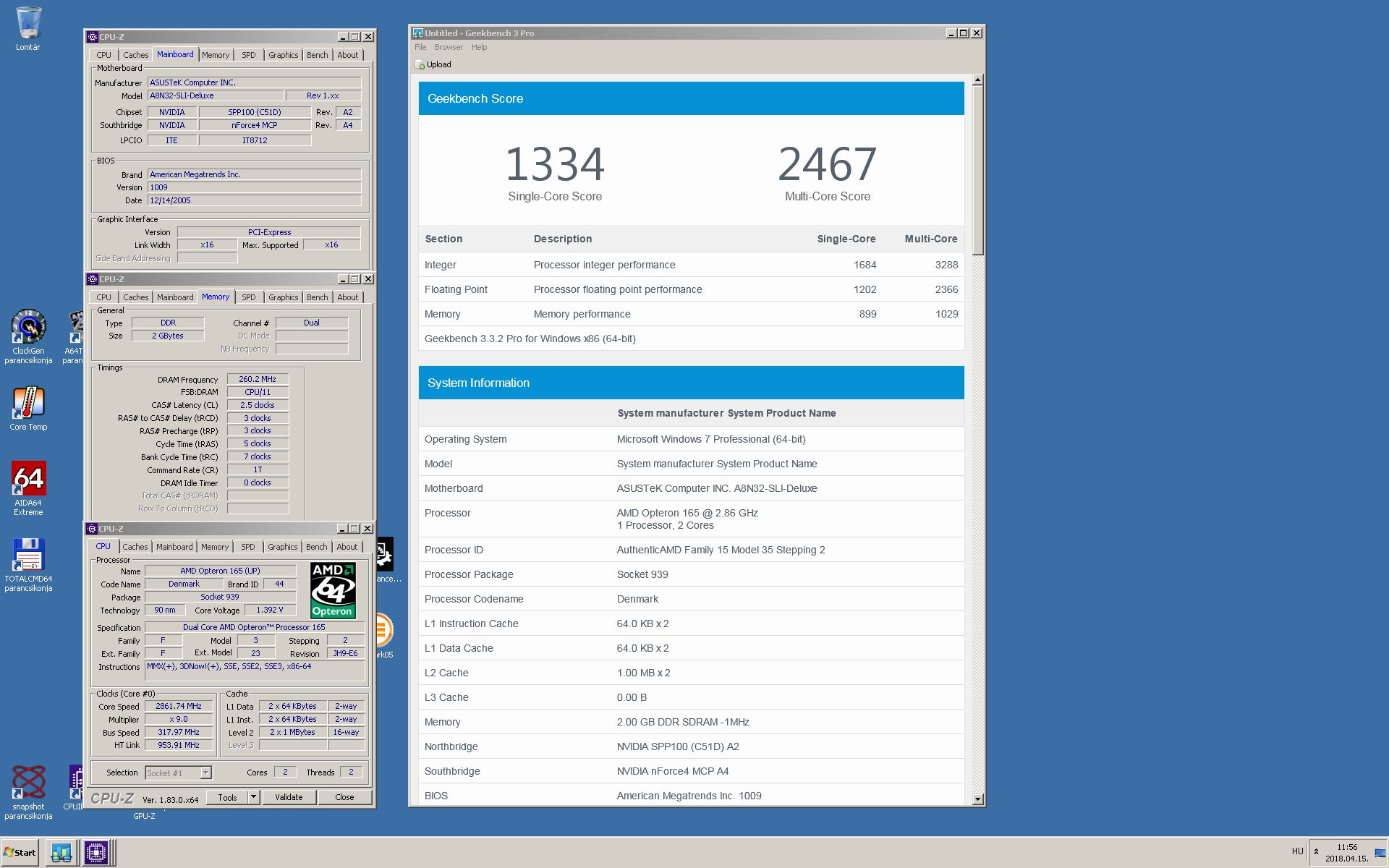Viewport: 1389px width, 868px height.
Task: Launch AIDA64 Extreme desktop icon
Action: coord(28,480)
